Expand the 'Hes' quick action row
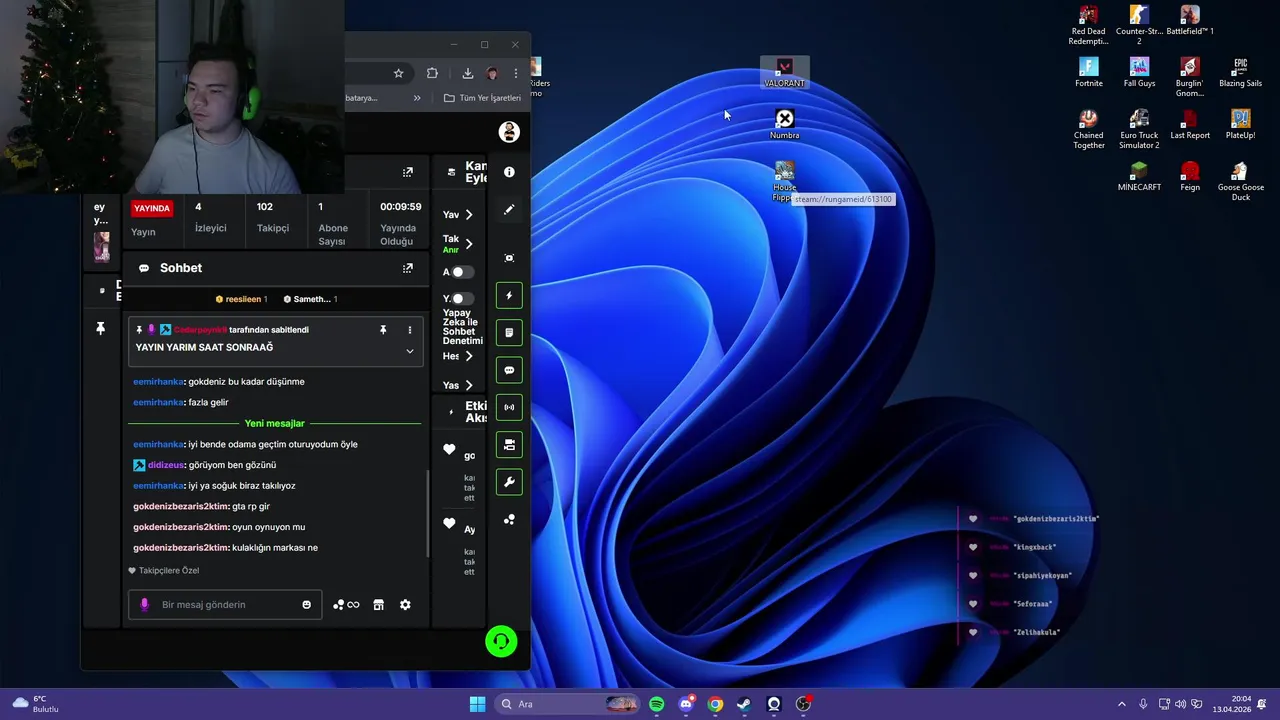This screenshot has width=1280, height=720. point(458,356)
